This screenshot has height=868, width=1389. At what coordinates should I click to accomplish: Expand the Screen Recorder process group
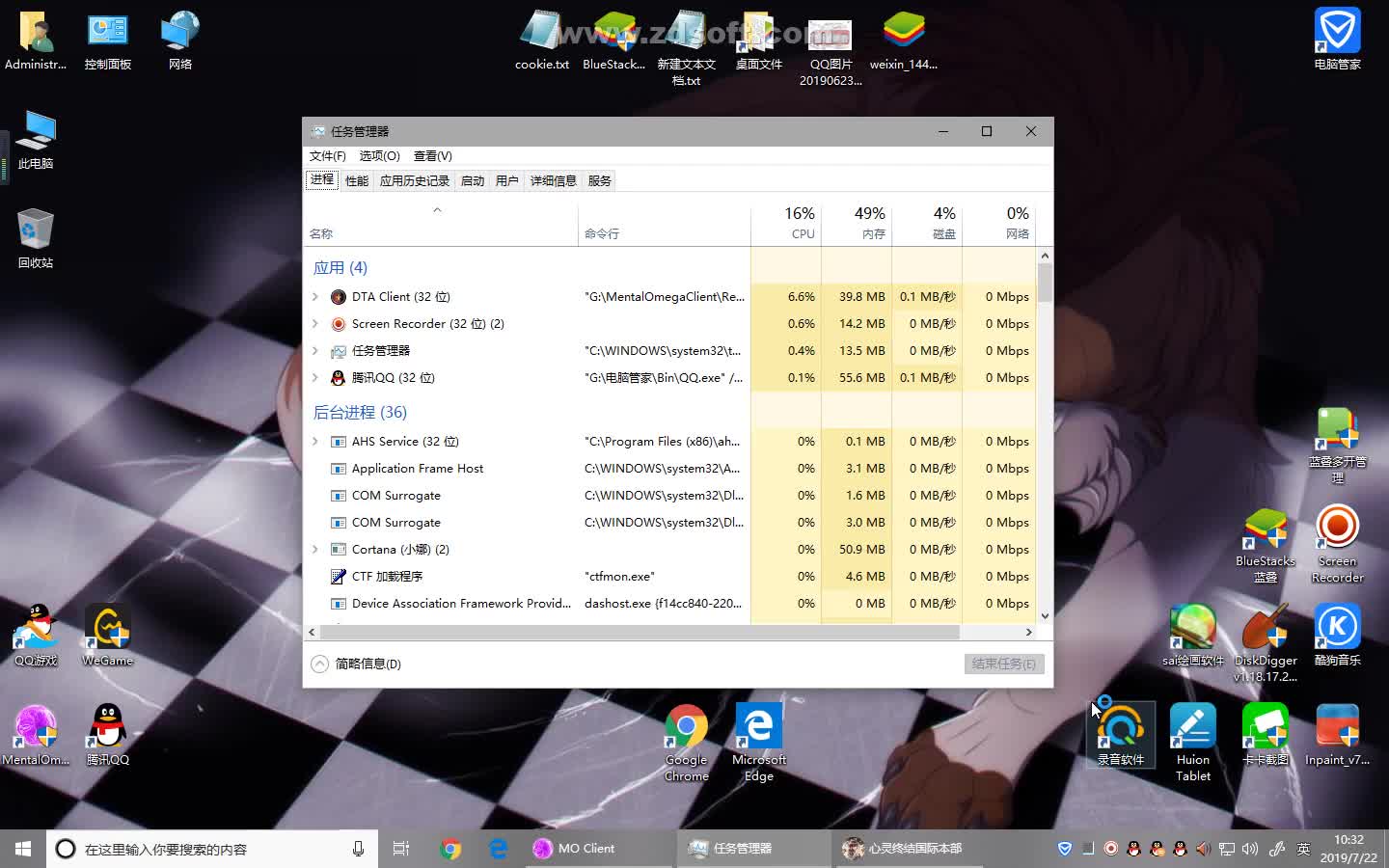click(315, 324)
